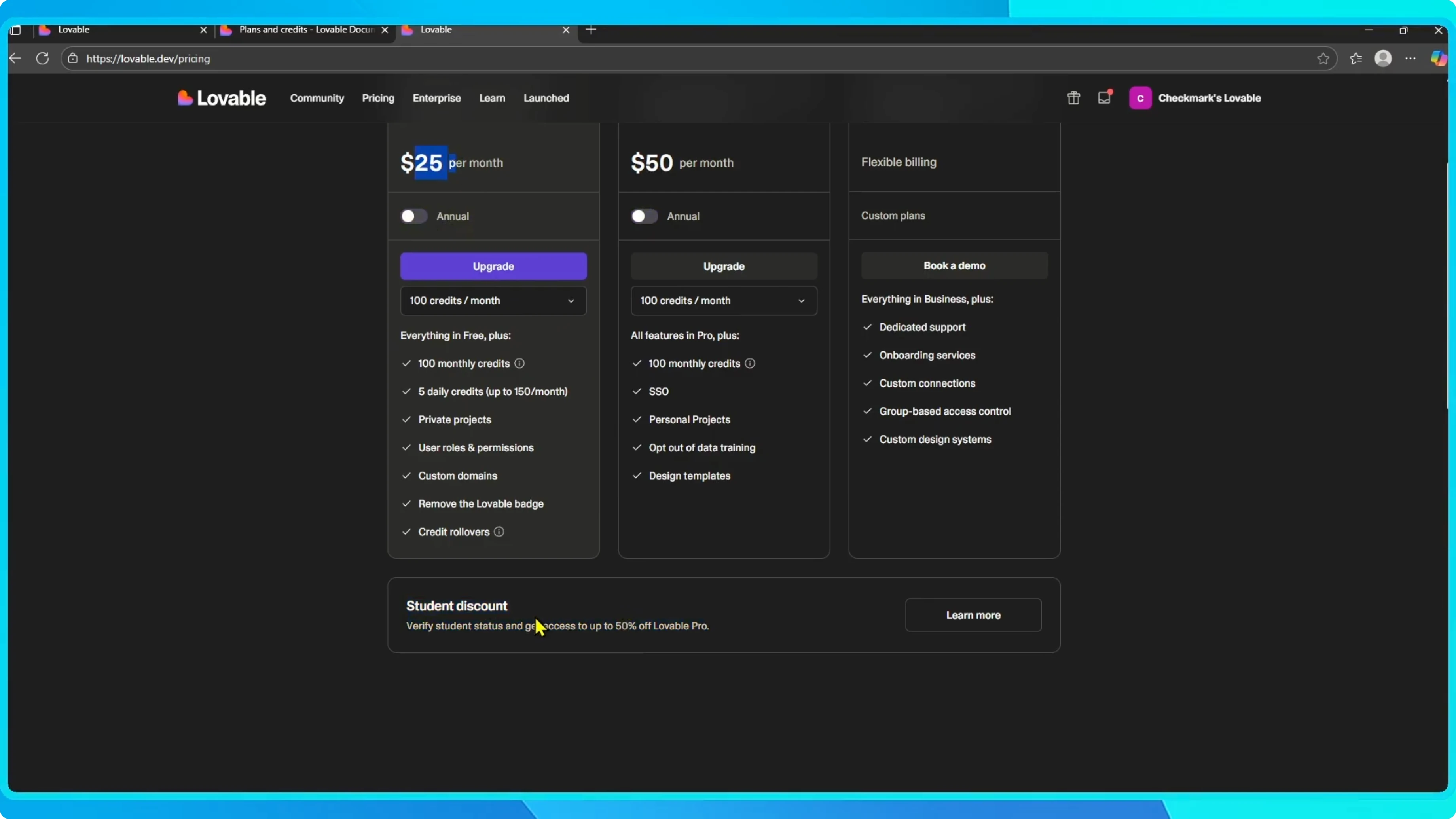Open the Enterprise nav item
Image resolution: width=1456 pixels, height=819 pixels.
[x=437, y=98]
